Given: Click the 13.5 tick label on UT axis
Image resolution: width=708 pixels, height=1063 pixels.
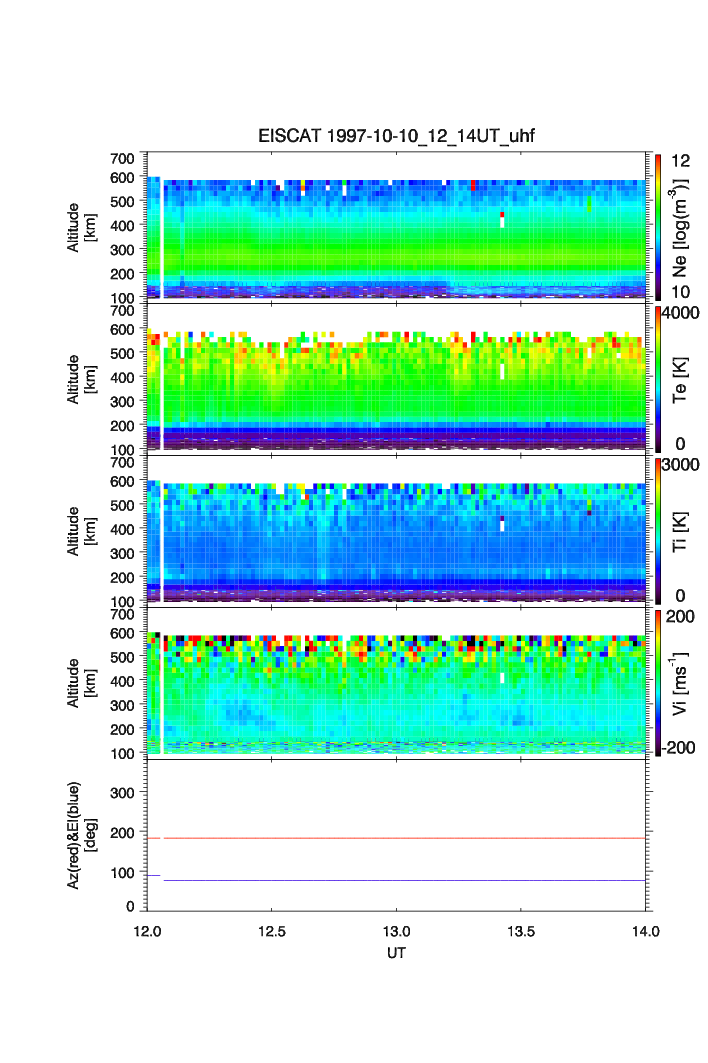Looking at the screenshot, I should click(521, 931).
